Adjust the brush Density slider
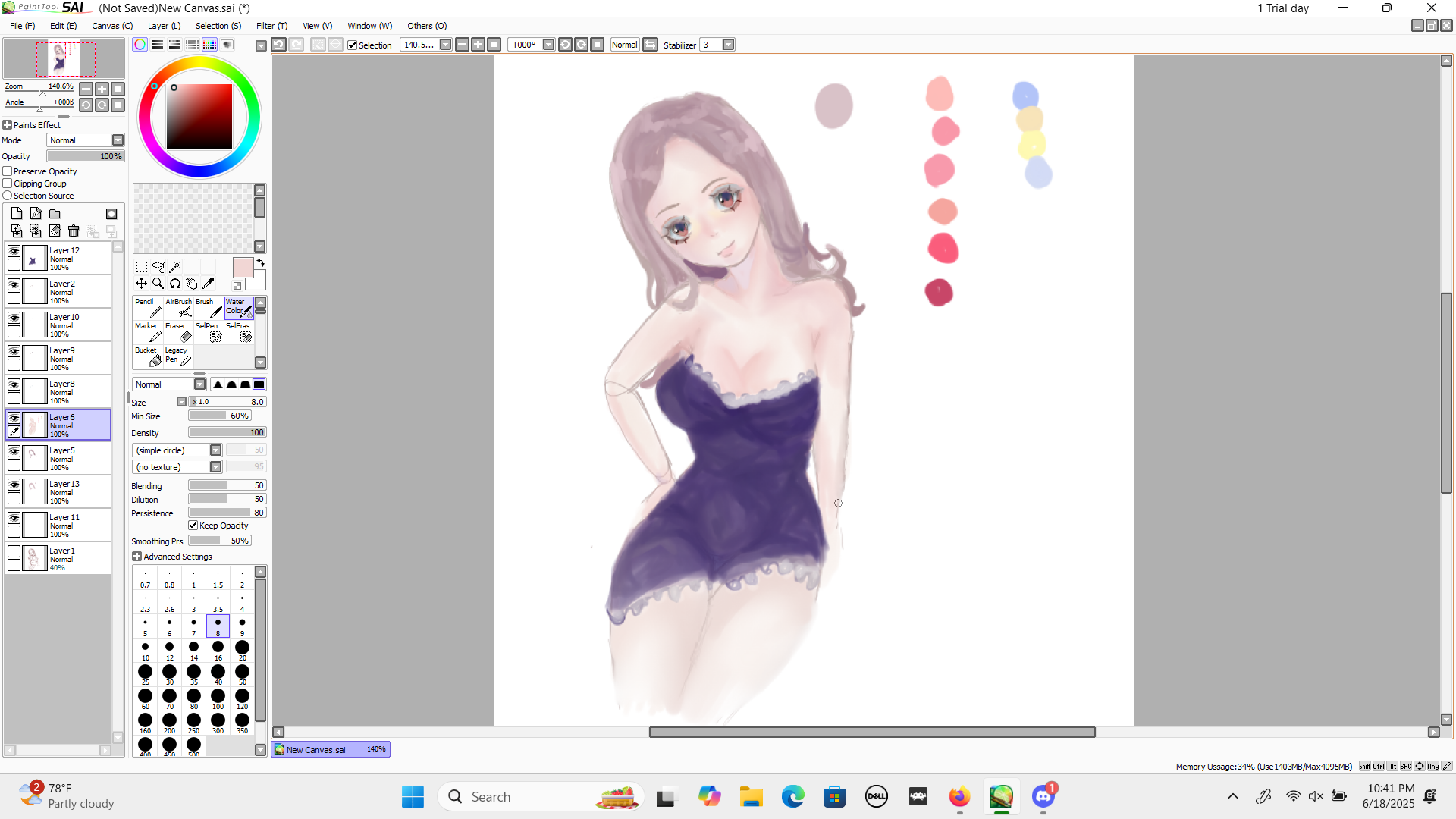Screen dimensions: 1456x819 [x=227, y=432]
